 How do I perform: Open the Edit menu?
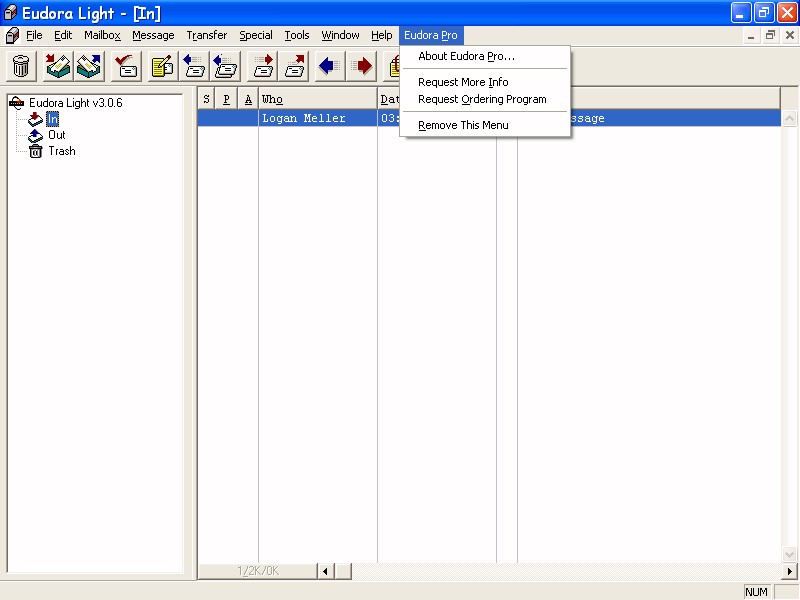[63, 35]
